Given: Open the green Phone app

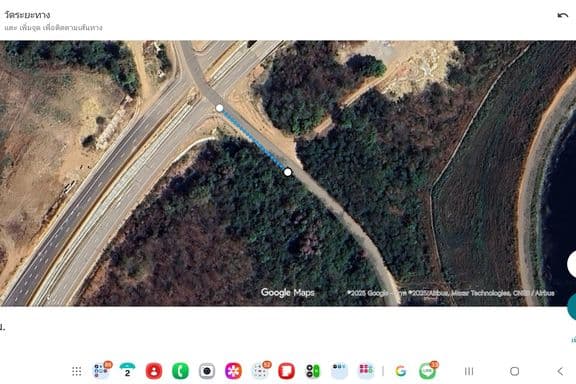Looking at the screenshot, I should click(x=180, y=371).
